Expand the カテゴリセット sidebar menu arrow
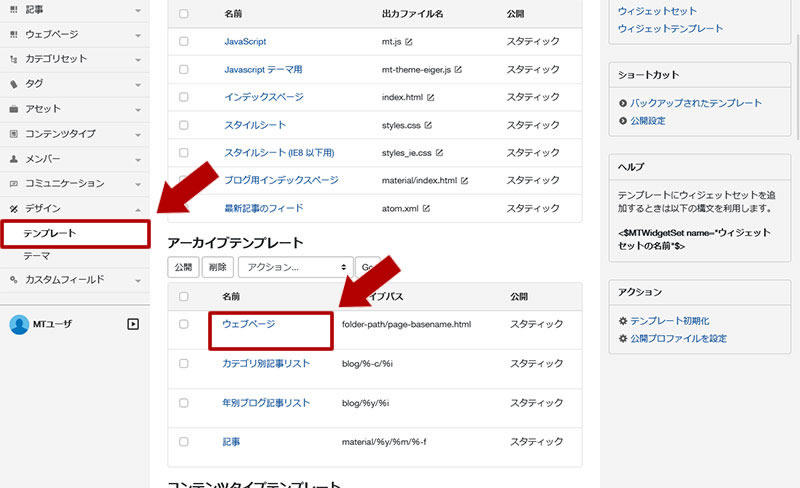 [x=138, y=60]
